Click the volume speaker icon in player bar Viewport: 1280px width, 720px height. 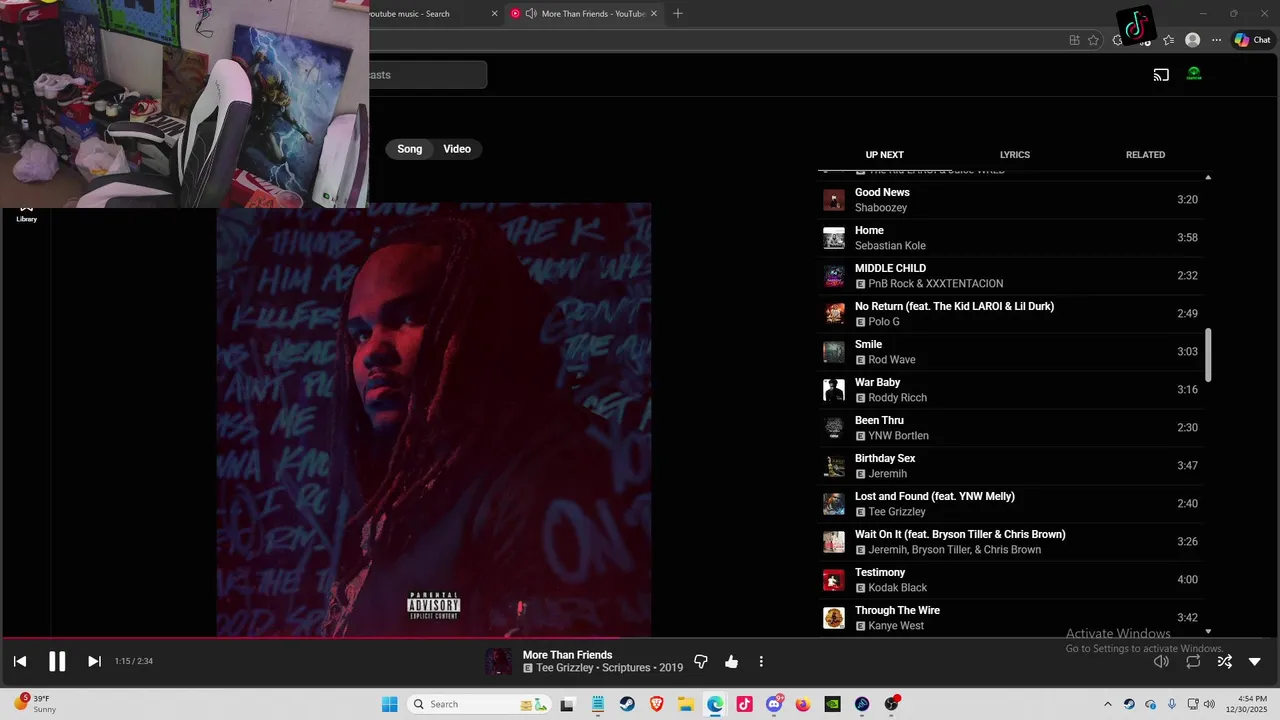click(1161, 661)
